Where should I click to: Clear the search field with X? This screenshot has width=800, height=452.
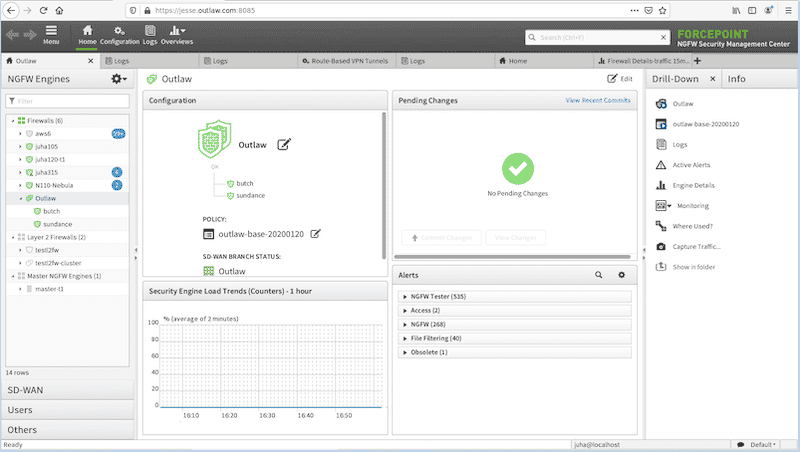tap(663, 37)
